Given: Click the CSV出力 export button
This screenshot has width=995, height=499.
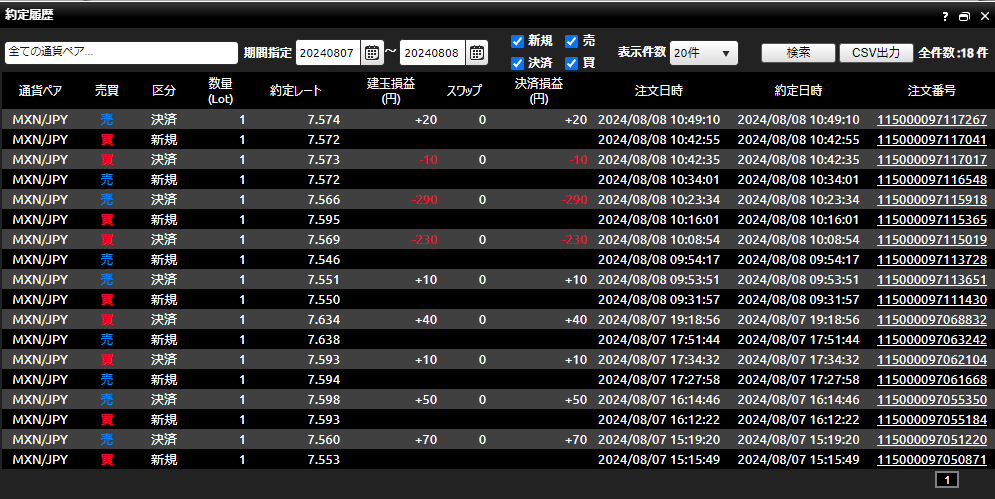Looking at the screenshot, I should click(876, 53).
